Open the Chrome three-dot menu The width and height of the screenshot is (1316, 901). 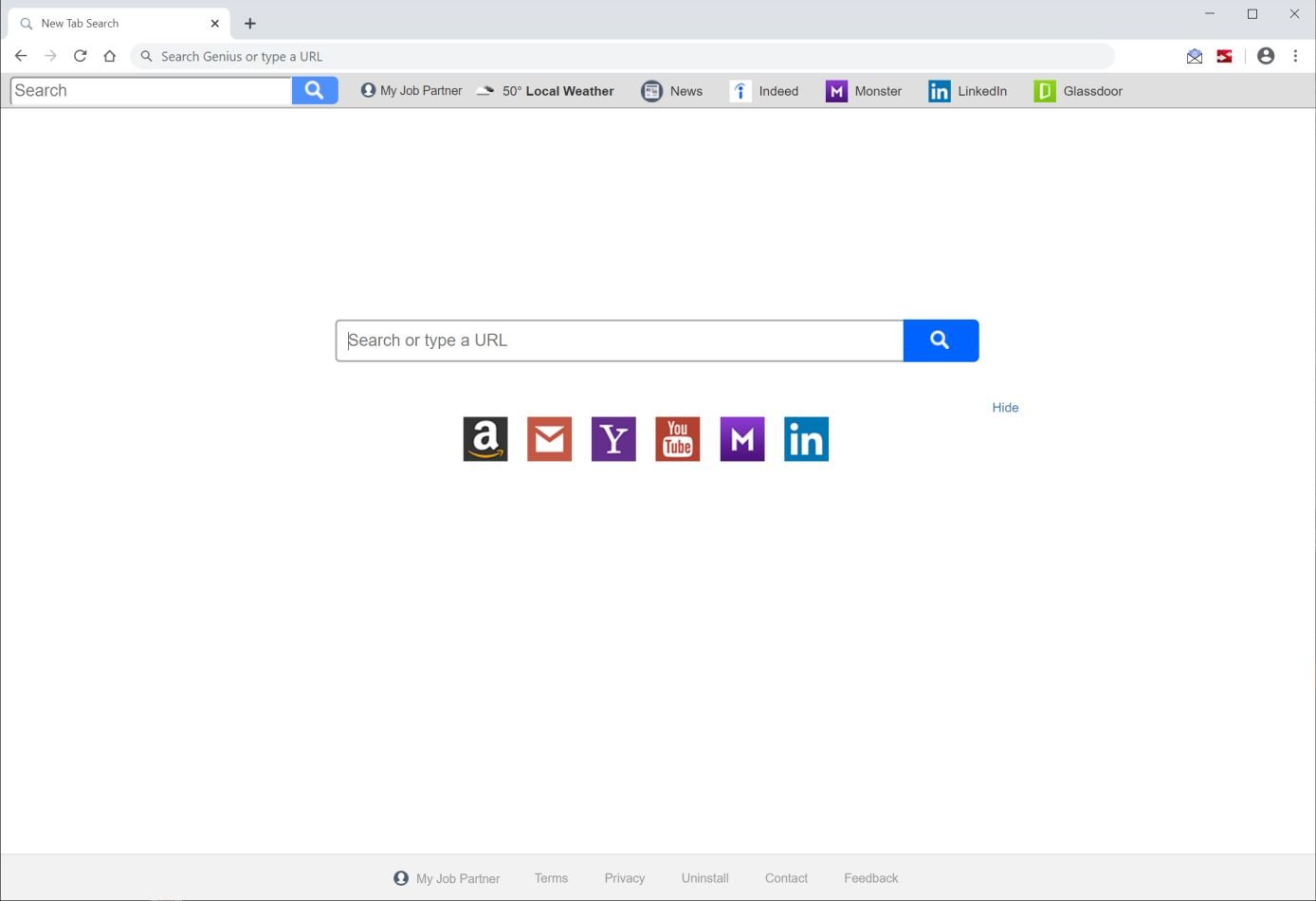(x=1295, y=56)
